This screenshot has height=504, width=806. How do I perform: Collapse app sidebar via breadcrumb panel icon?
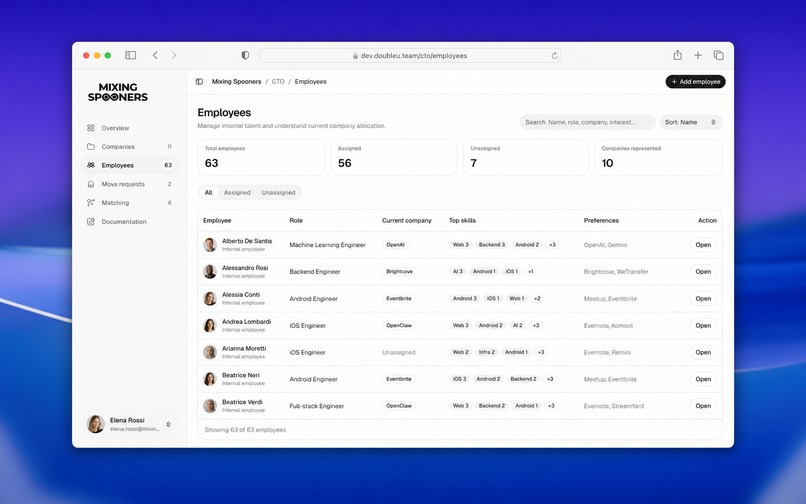click(199, 81)
